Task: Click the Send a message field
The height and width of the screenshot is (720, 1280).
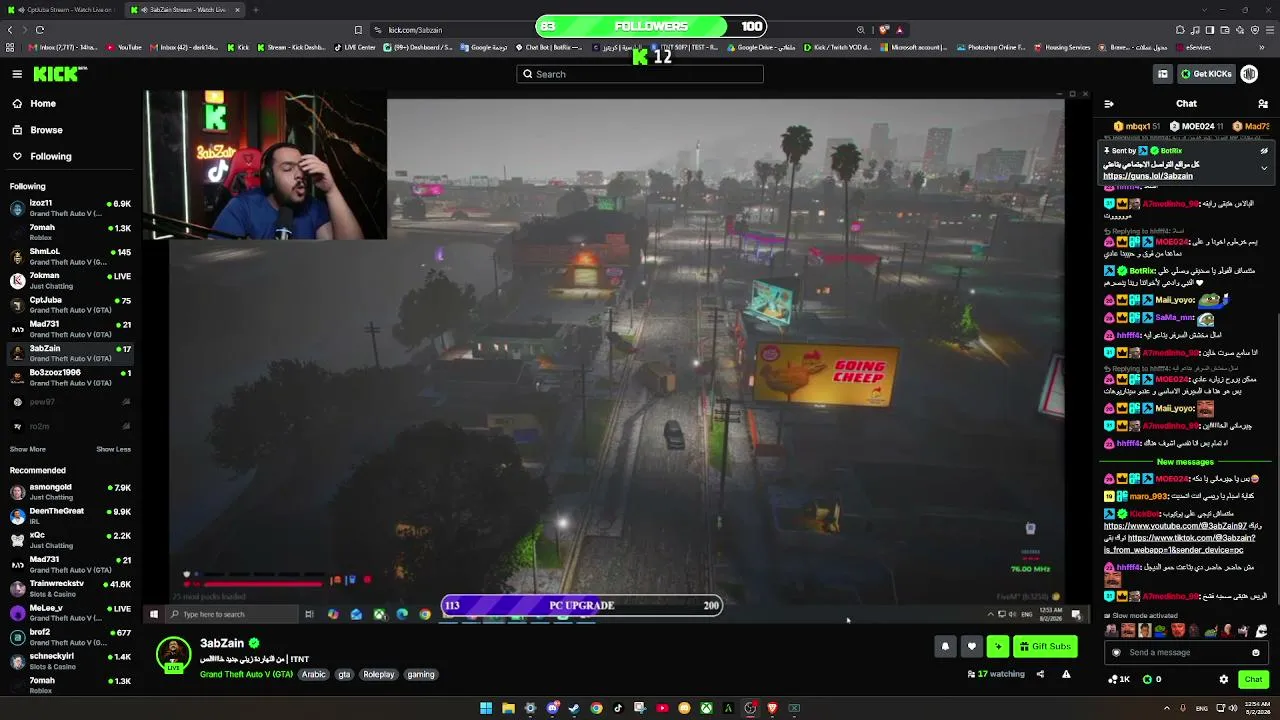Action: tap(1186, 653)
